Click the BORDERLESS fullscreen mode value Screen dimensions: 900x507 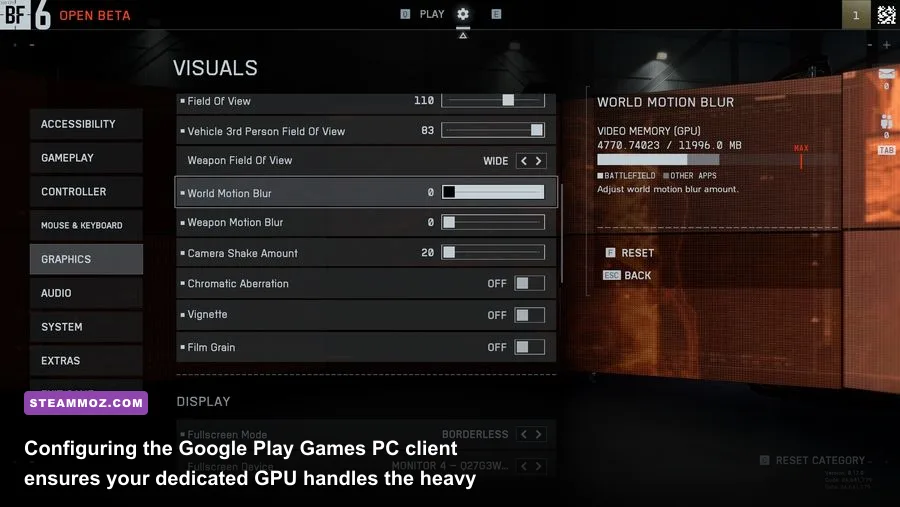point(475,435)
